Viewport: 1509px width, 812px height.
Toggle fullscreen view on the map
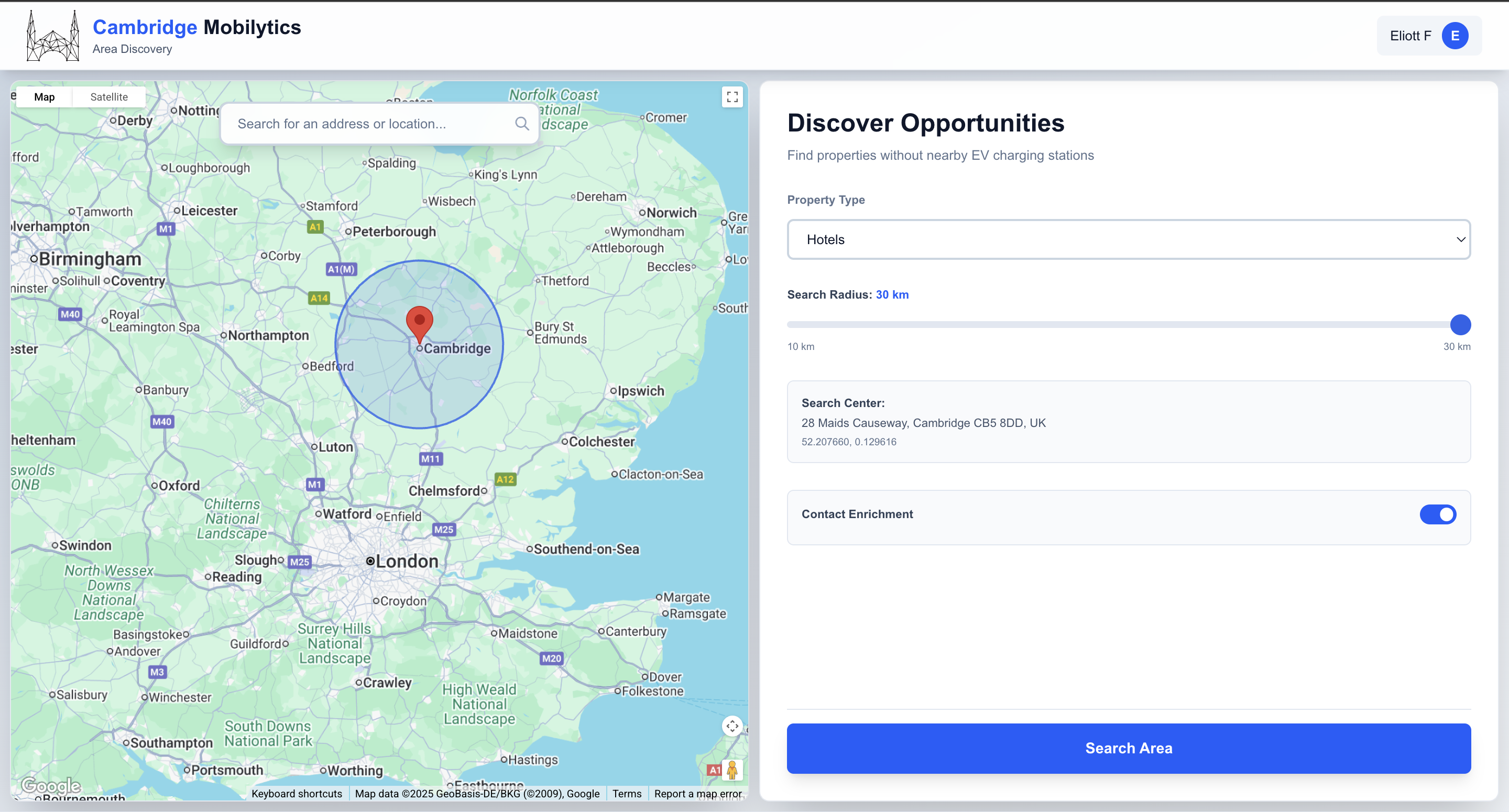[732, 97]
